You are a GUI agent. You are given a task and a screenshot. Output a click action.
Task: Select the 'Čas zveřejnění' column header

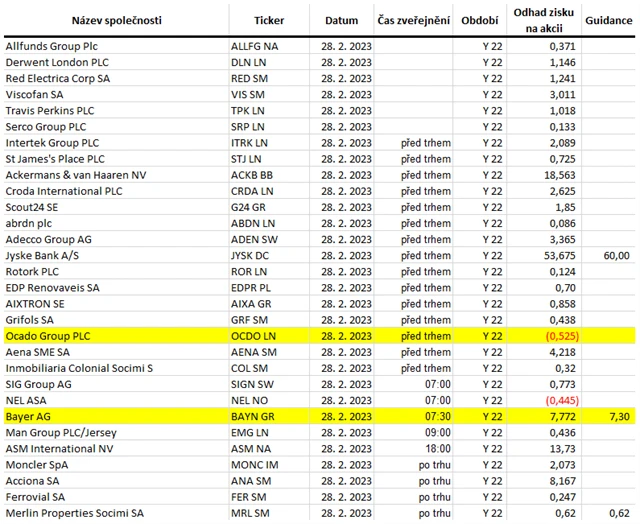pyautogui.click(x=413, y=20)
